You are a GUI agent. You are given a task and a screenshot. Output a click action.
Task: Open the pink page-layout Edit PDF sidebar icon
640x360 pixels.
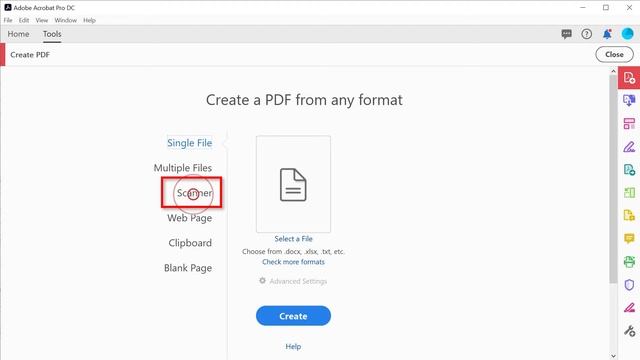tap(629, 124)
